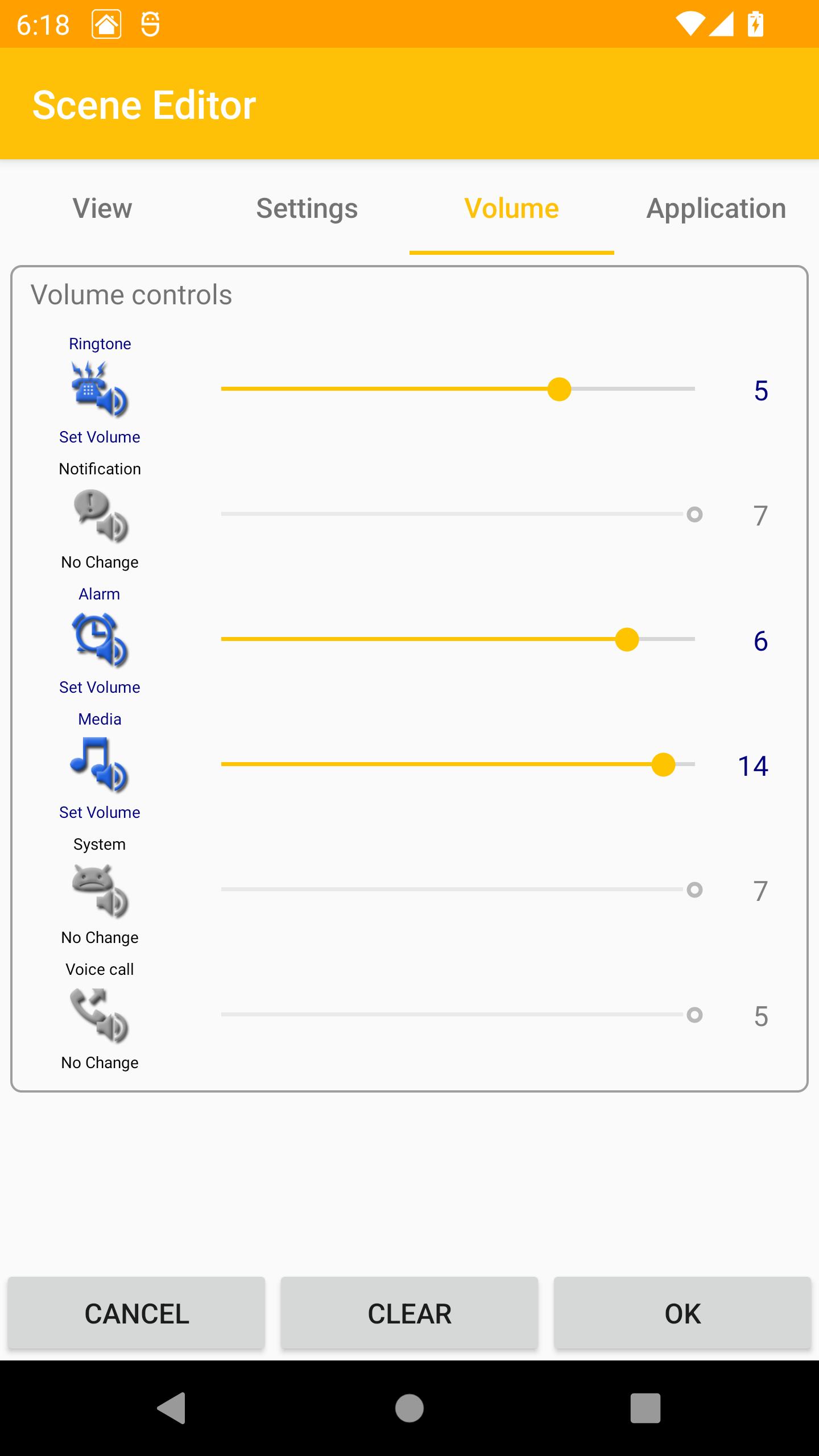Image resolution: width=819 pixels, height=1456 pixels.
Task: Tap the Media music note icon
Action: pyautogui.click(x=100, y=765)
